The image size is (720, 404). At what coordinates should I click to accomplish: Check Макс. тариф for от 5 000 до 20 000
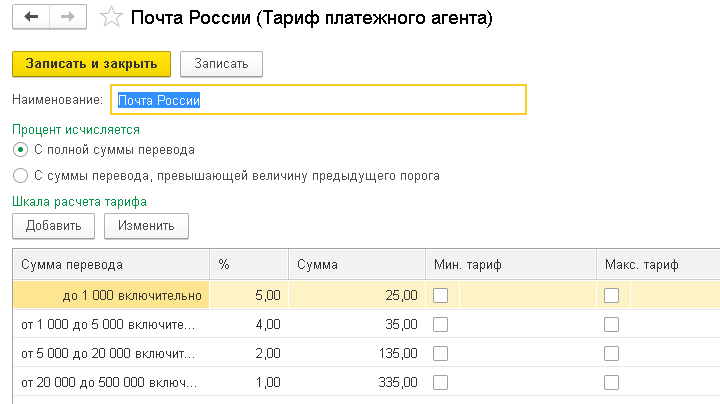click(x=611, y=354)
